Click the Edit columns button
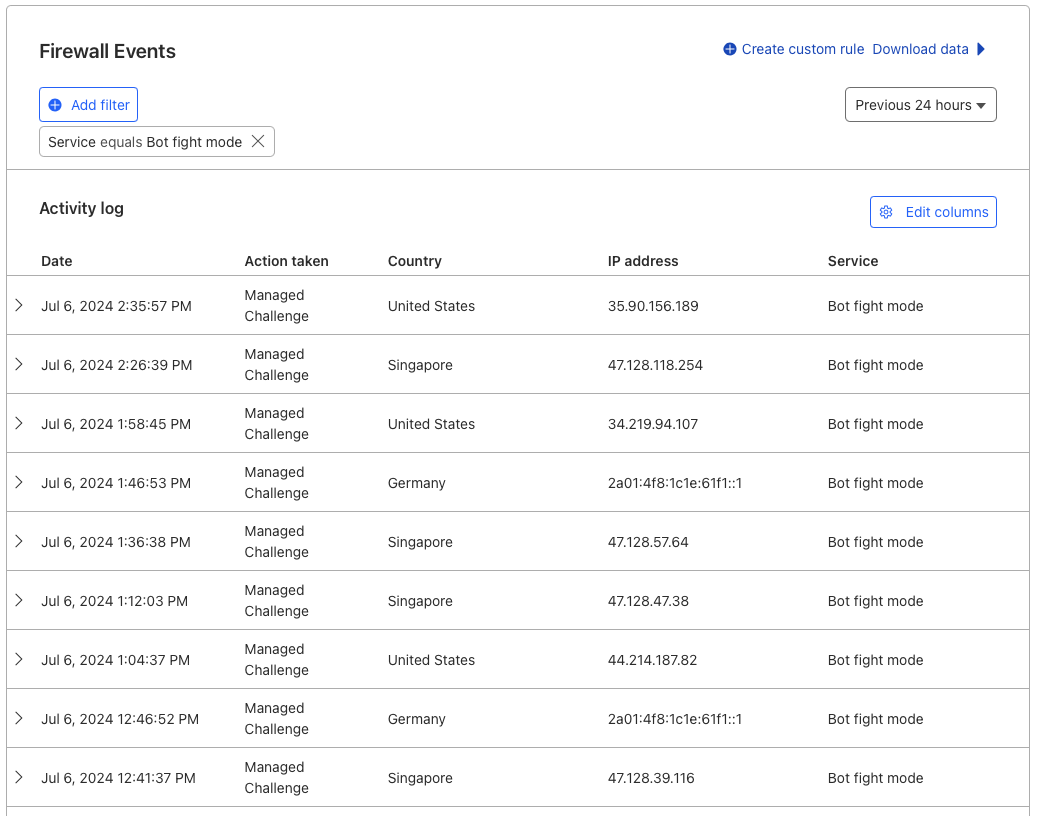This screenshot has height=816, width=1038. 933,212
